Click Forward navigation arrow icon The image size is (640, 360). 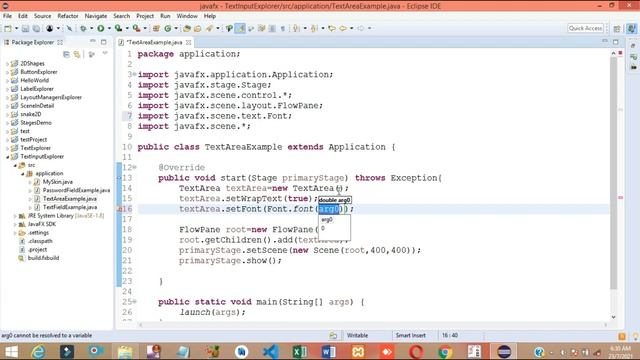[361, 28]
